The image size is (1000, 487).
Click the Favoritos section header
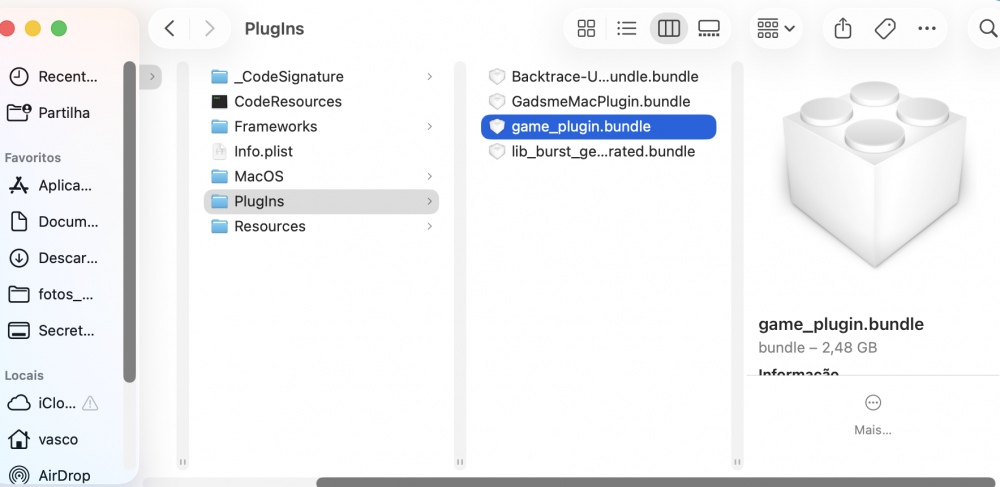coord(33,157)
